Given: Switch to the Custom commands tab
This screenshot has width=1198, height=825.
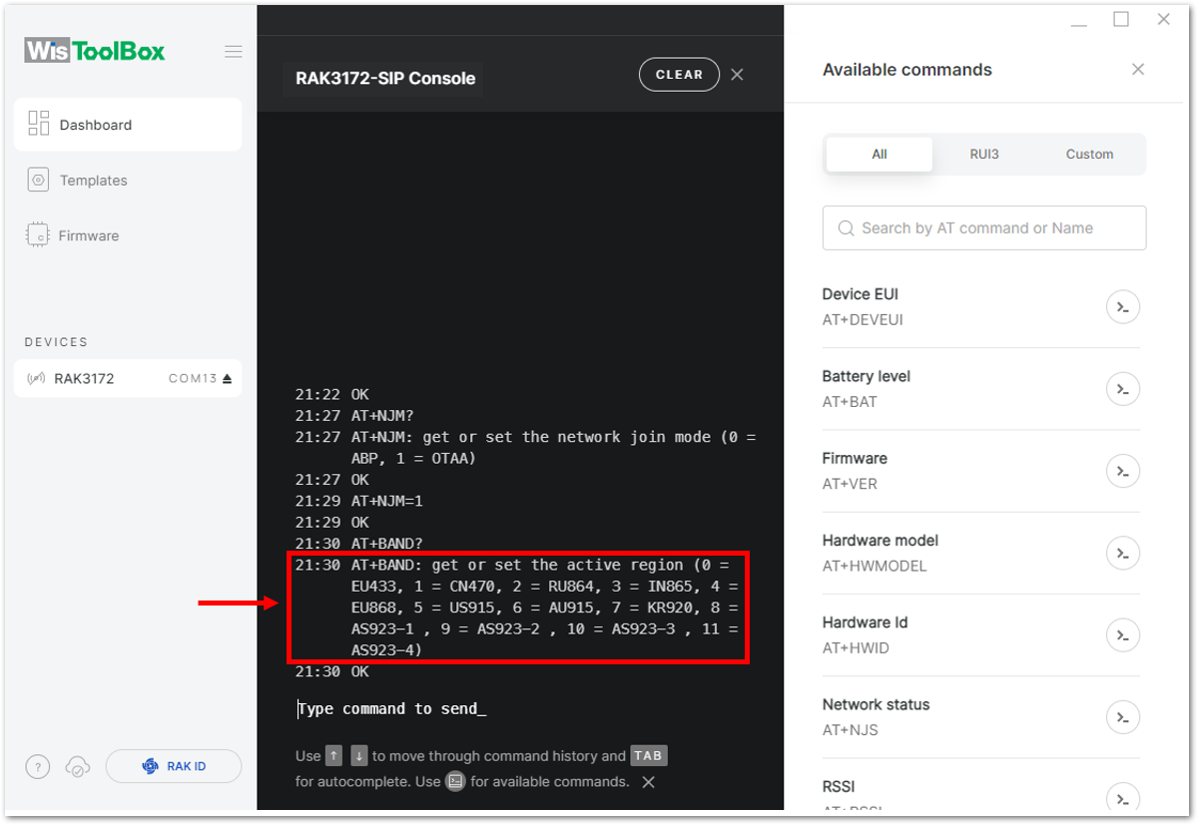Looking at the screenshot, I should [1090, 154].
